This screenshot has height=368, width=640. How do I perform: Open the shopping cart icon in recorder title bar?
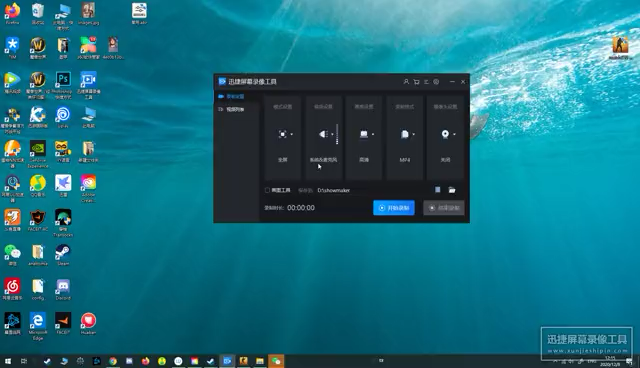(x=416, y=82)
